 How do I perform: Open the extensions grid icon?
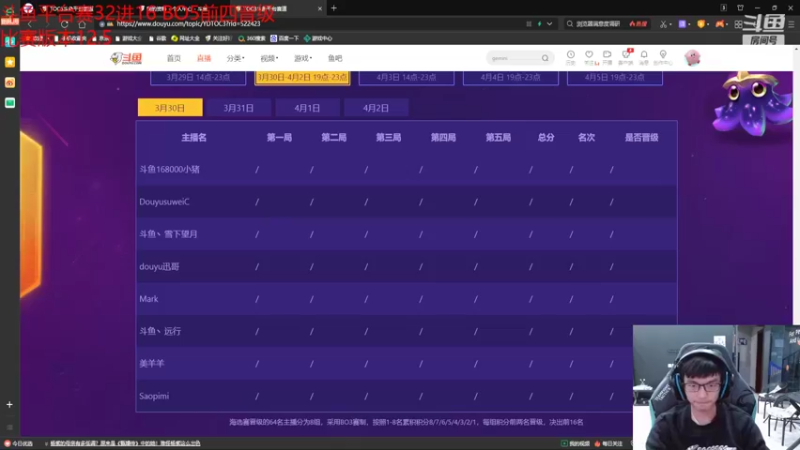[x=738, y=24]
